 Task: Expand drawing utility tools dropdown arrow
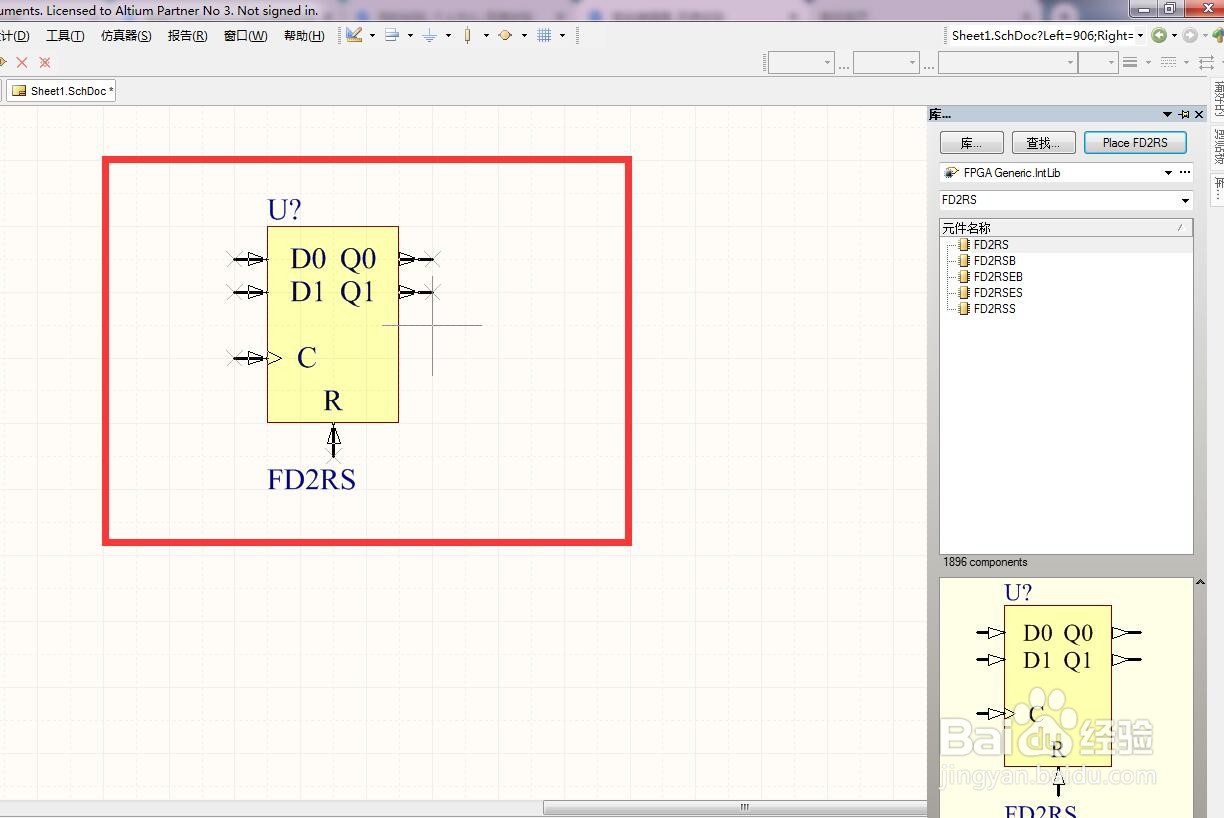pyautogui.click(x=372, y=35)
